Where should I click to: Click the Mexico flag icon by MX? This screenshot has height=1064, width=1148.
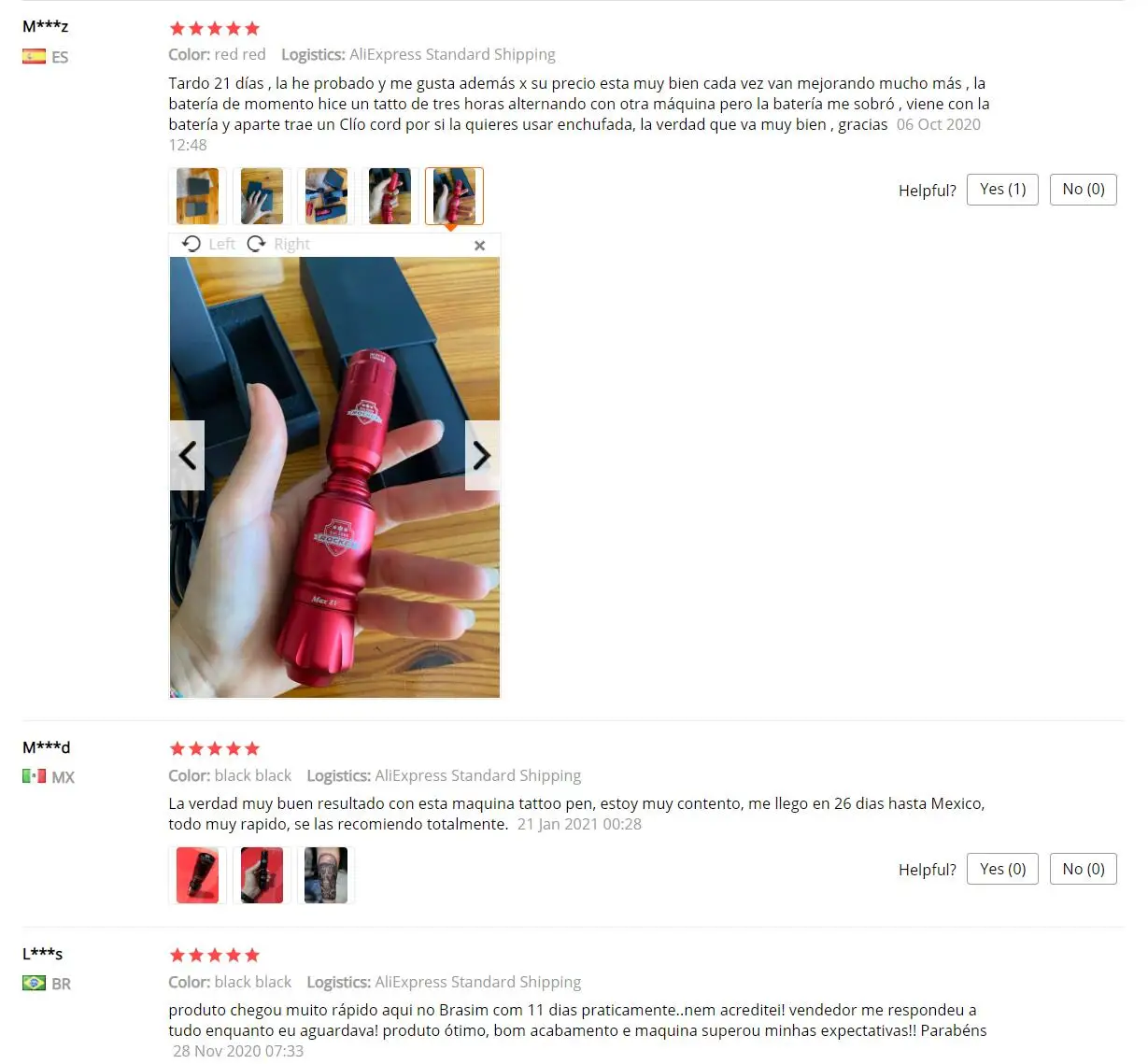pos(34,776)
